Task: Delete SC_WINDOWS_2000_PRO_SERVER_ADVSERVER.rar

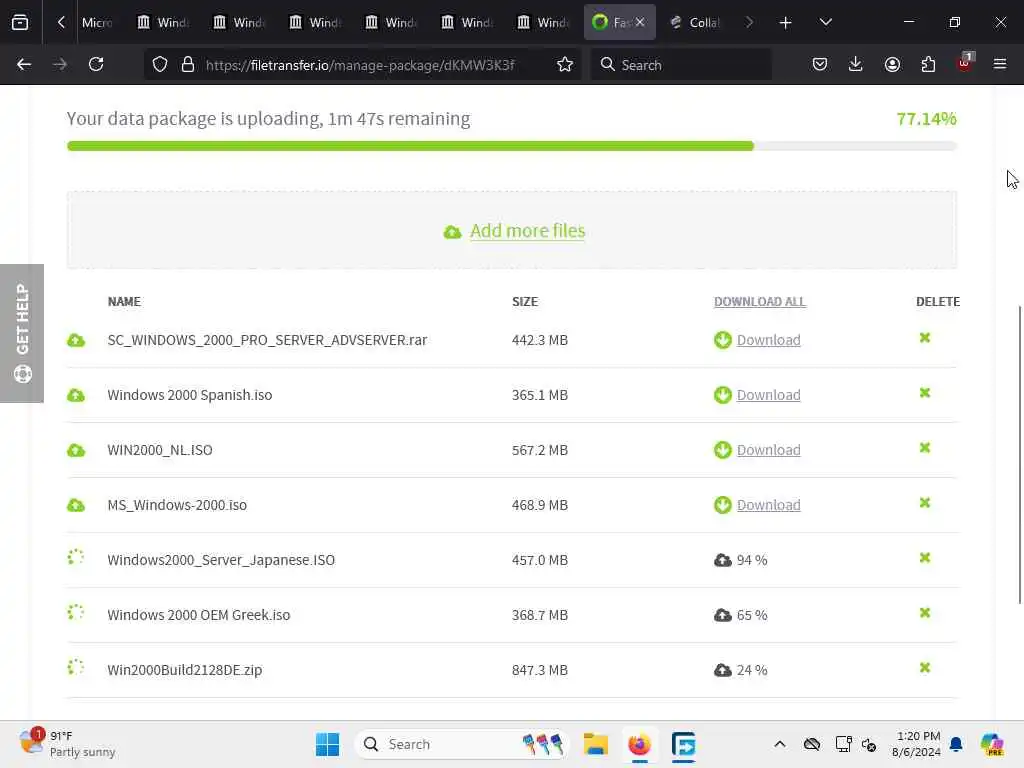Action: coord(925,338)
